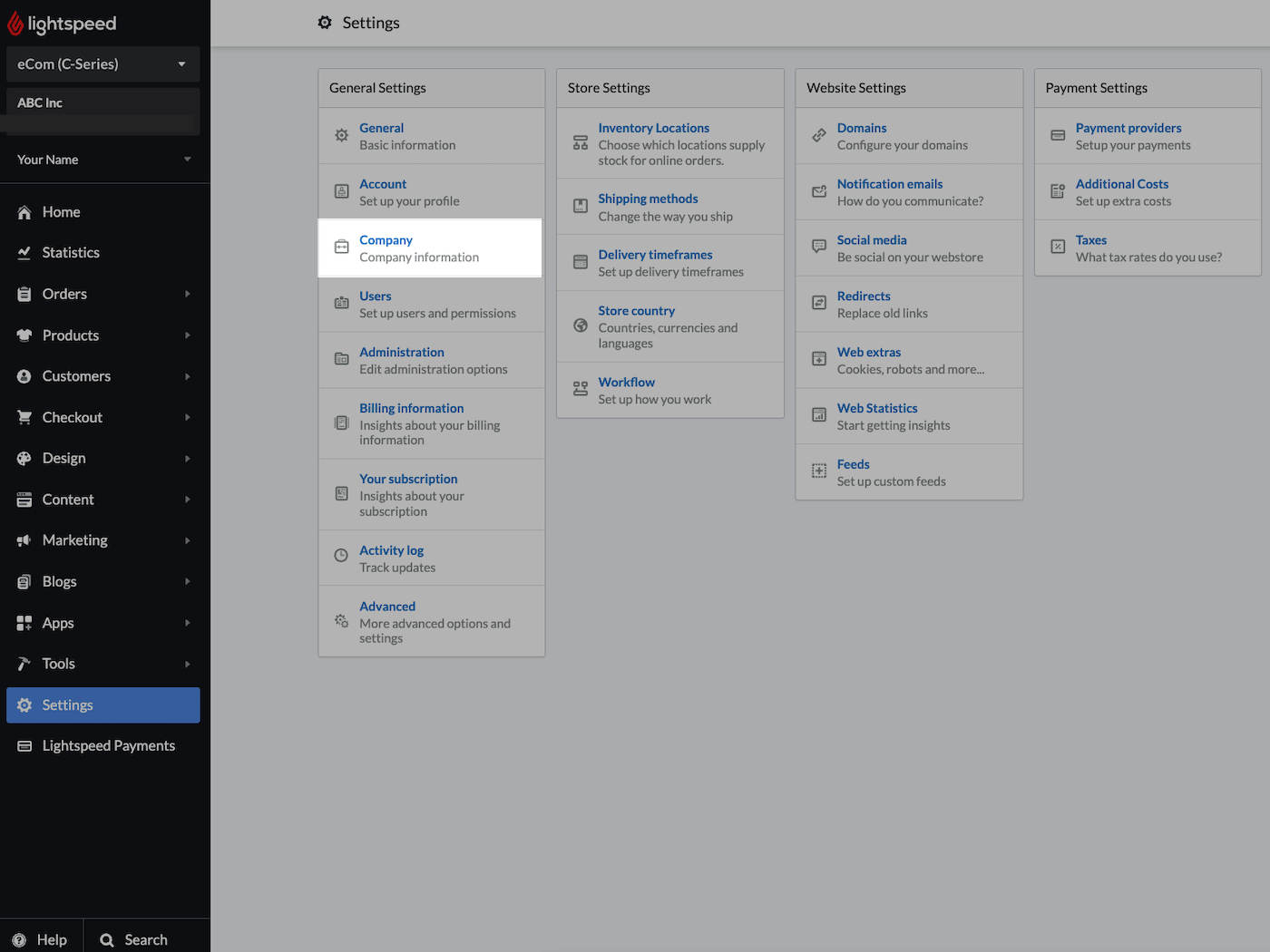Open the Notification emails settings link
Image resolution: width=1270 pixels, height=952 pixels.
[x=889, y=184]
